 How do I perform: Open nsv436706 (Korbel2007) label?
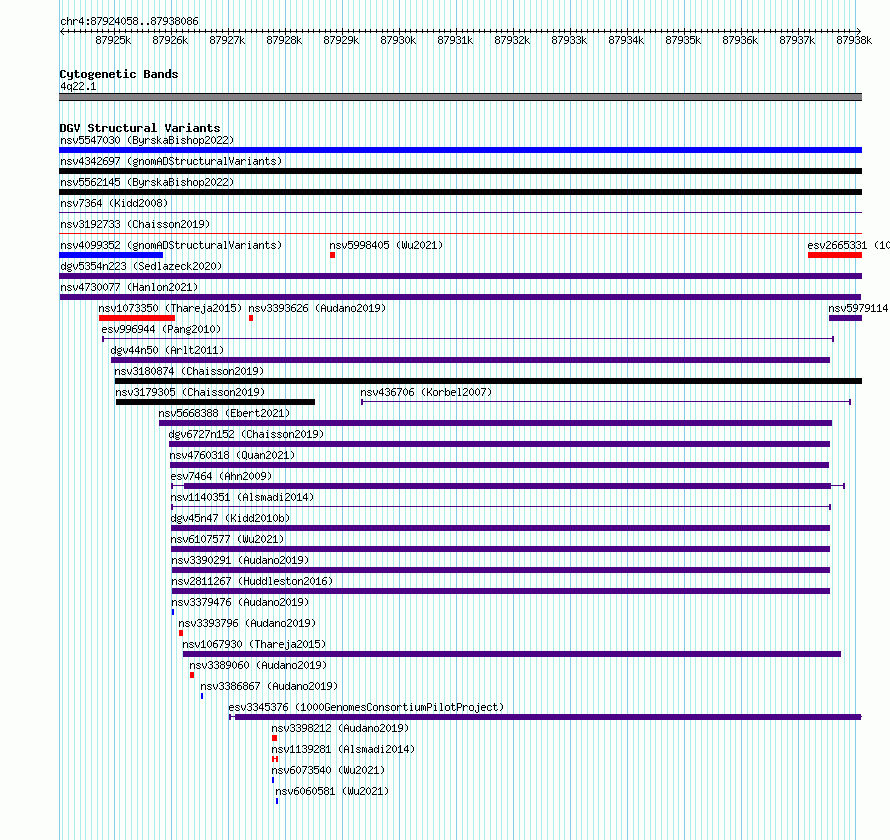[426, 392]
